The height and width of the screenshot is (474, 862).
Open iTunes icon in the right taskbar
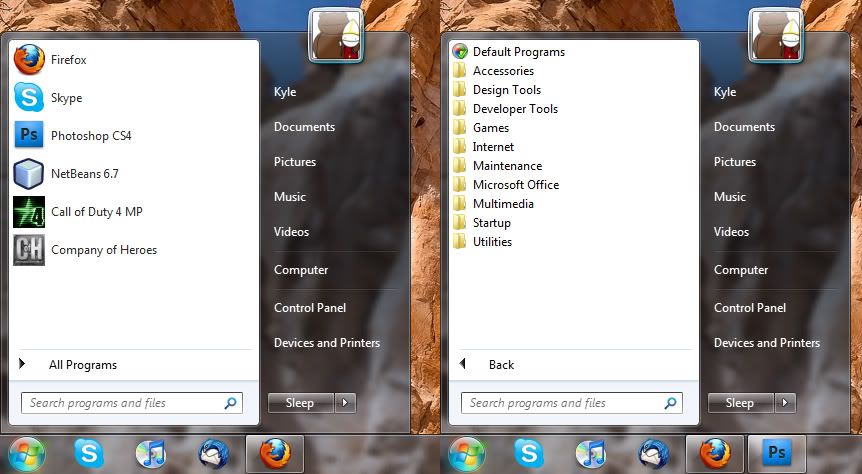[590, 454]
